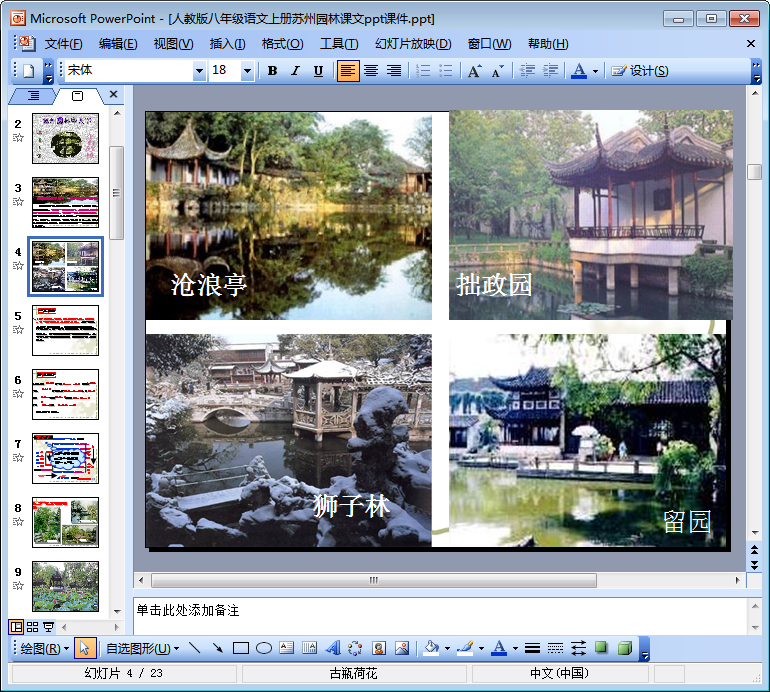
Task: Insert picture from file
Action: pyautogui.click(x=402, y=649)
